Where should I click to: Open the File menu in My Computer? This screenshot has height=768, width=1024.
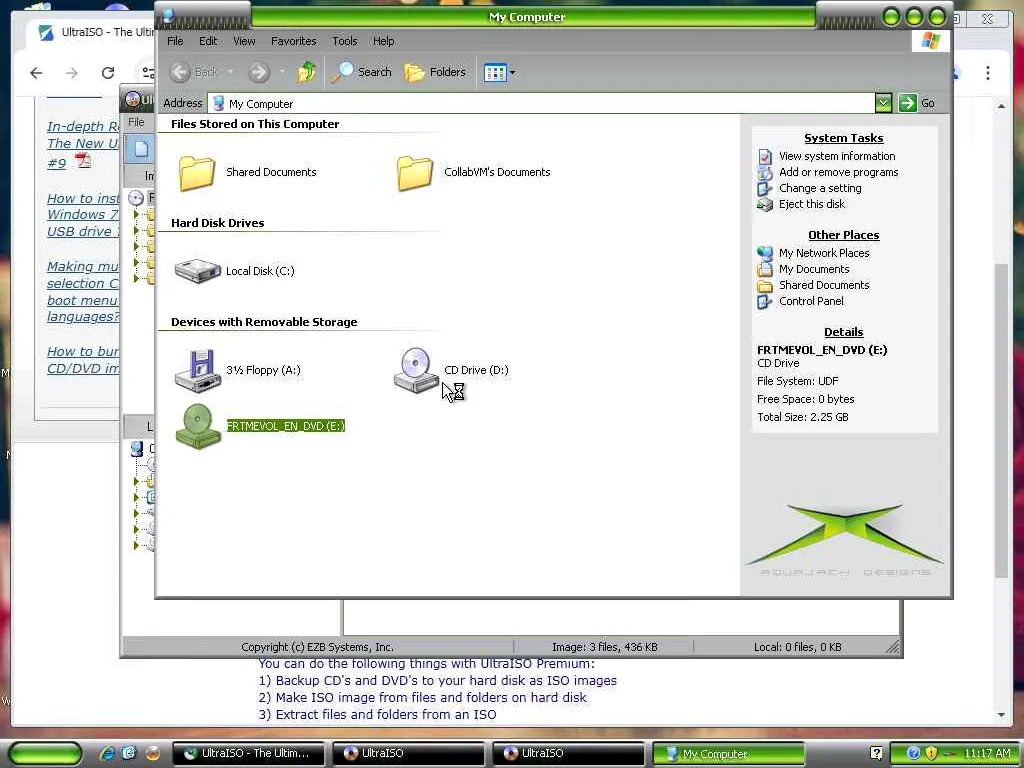coord(175,40)
